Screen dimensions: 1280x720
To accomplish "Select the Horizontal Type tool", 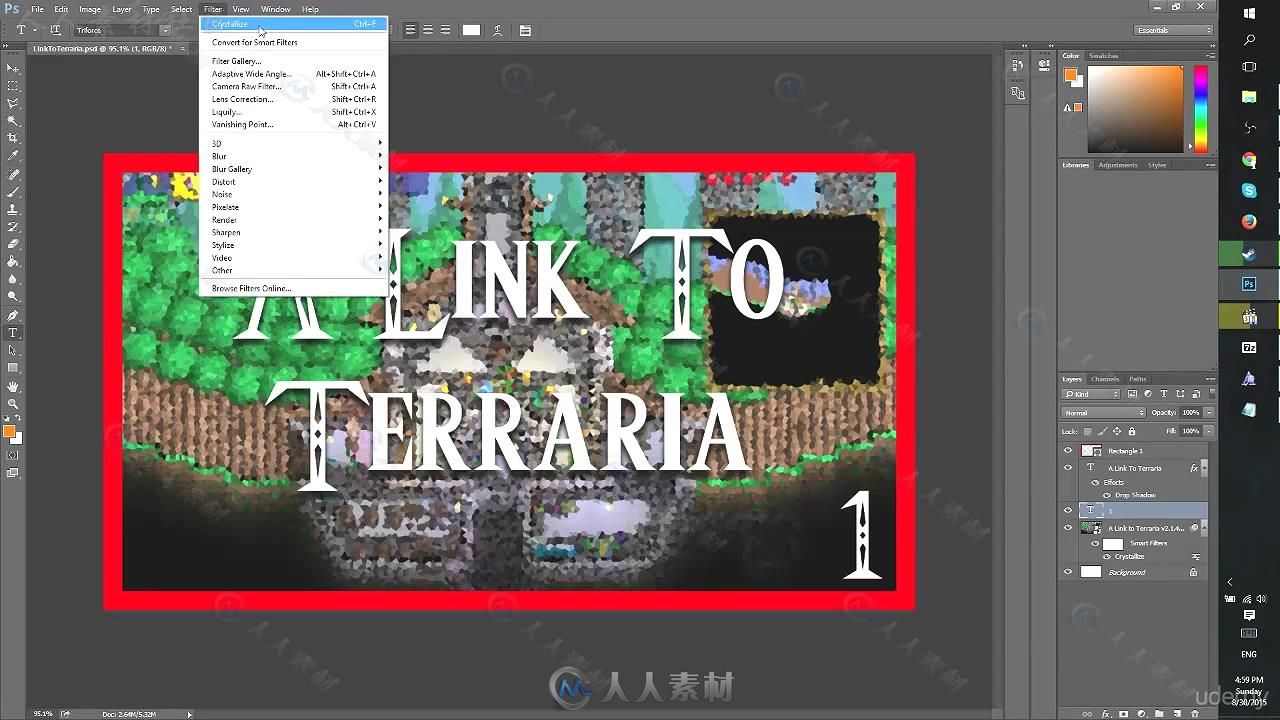I will 13,333.
